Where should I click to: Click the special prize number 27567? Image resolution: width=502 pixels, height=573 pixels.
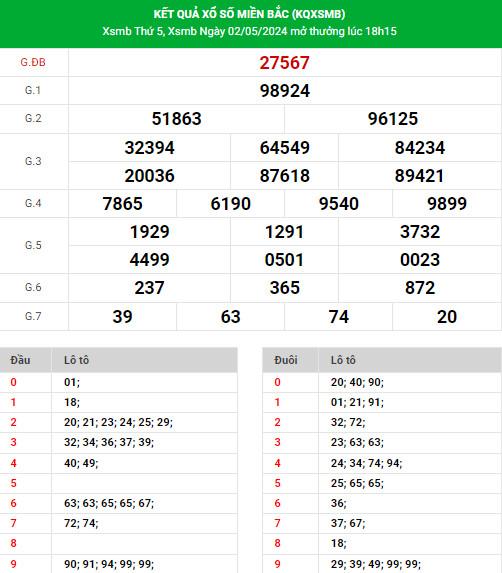285,63
